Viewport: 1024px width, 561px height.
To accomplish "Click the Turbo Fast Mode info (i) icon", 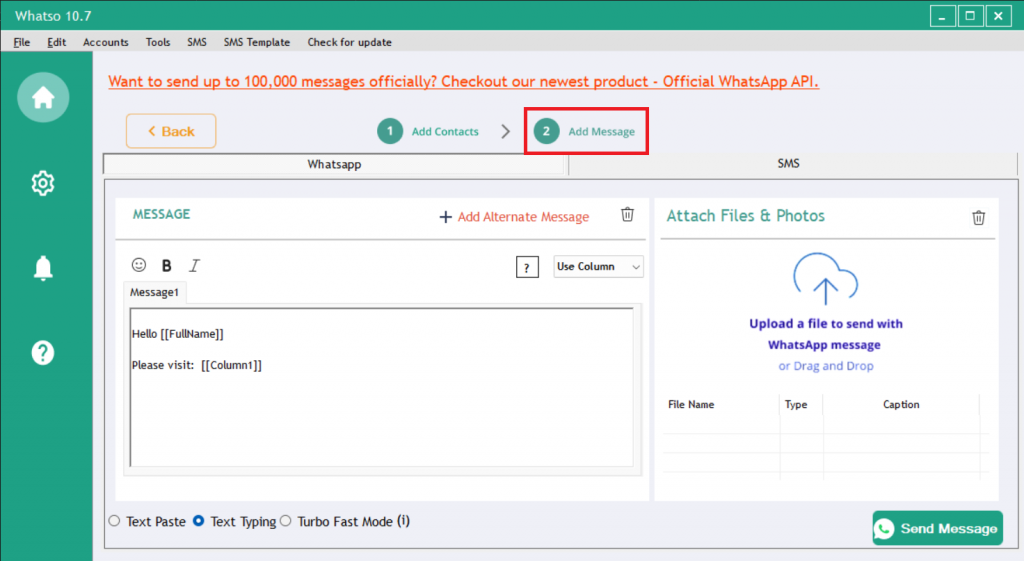I will [404, 521].
